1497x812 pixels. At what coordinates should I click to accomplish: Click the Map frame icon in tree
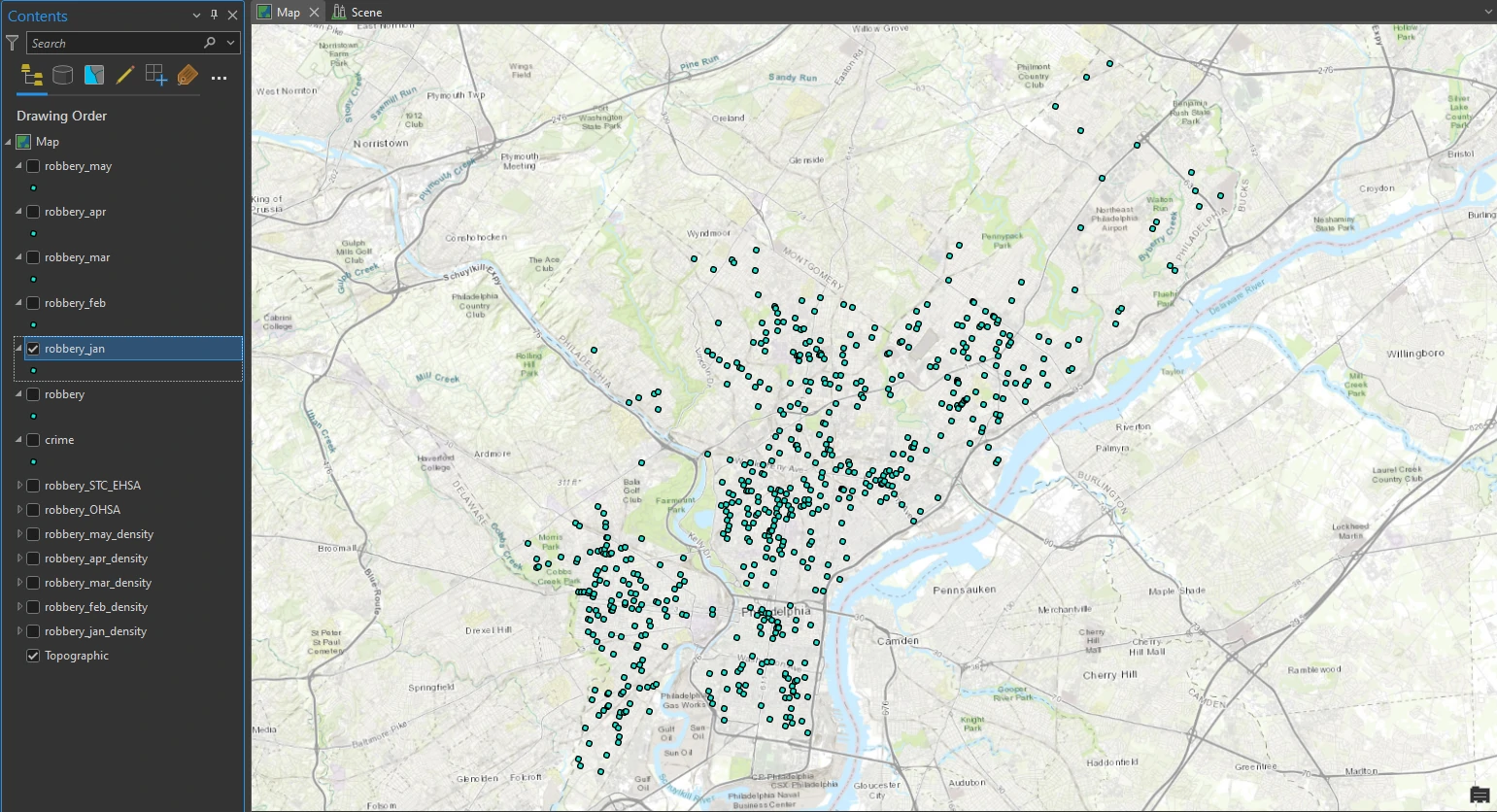[24, 142]
